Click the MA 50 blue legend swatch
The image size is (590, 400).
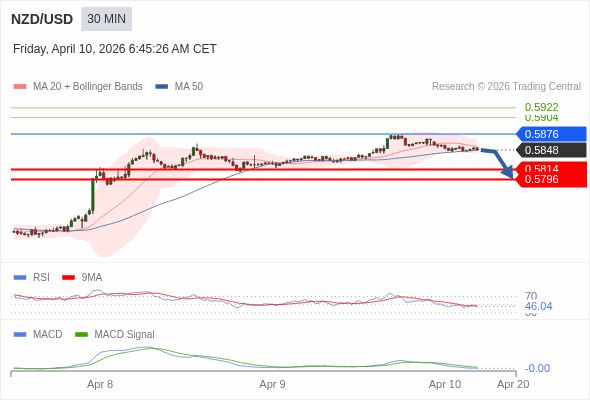162,87
